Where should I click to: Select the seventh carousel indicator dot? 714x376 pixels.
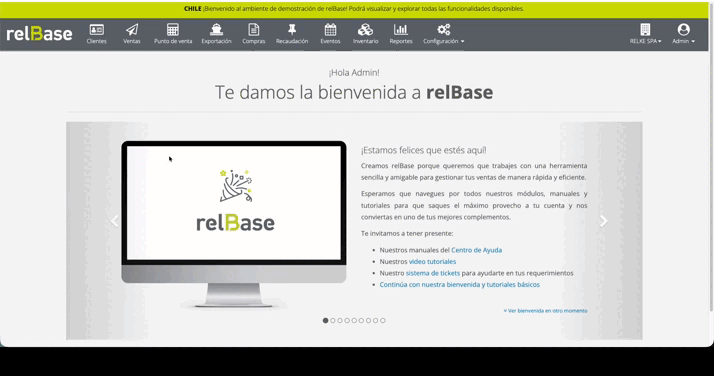click(x=368, y=320)
